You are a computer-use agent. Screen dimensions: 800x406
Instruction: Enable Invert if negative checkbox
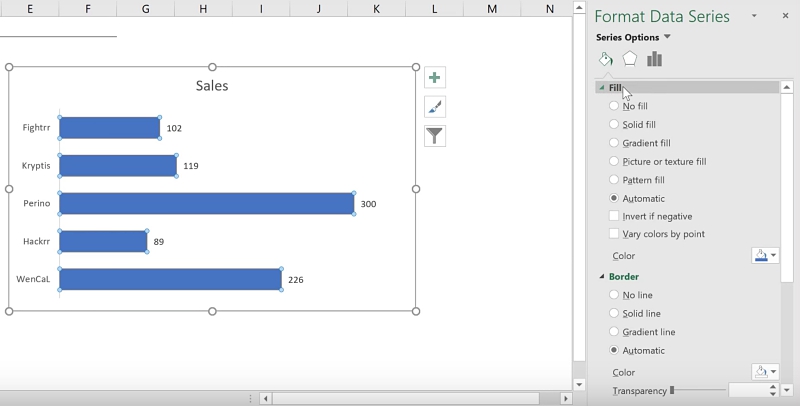[614, 216]
